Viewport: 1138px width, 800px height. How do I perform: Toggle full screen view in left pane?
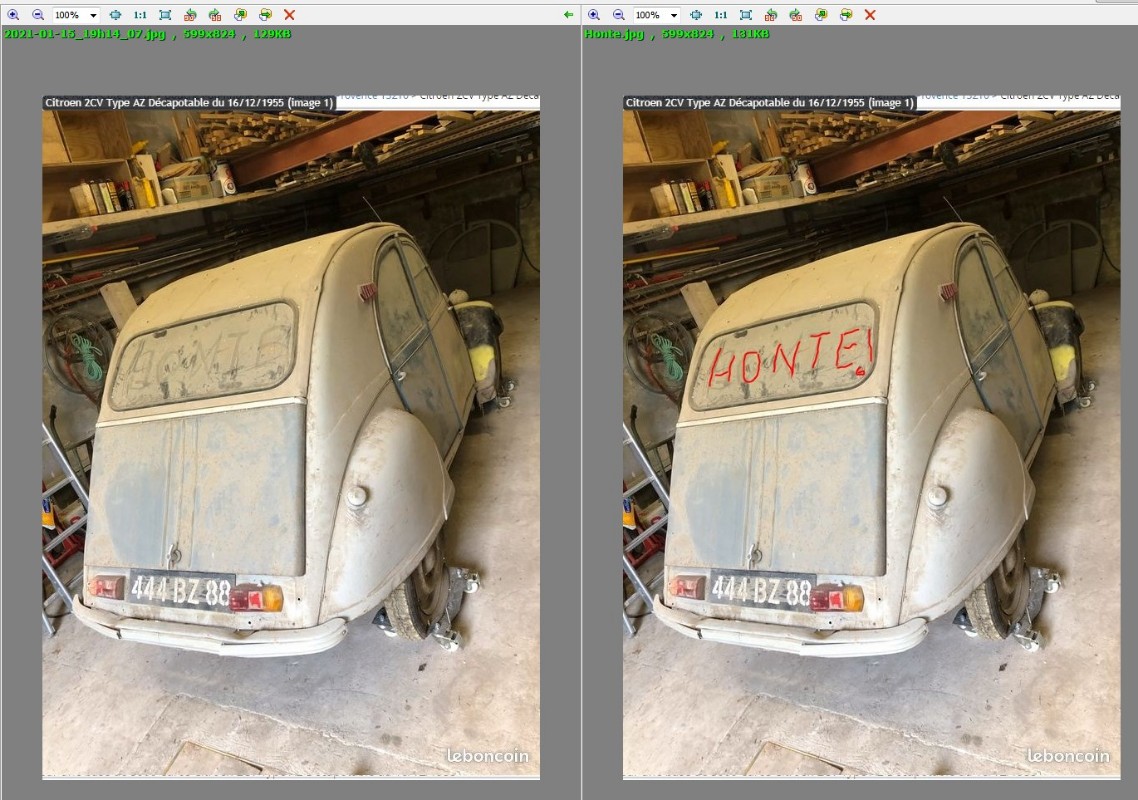(x=165, y=15)
